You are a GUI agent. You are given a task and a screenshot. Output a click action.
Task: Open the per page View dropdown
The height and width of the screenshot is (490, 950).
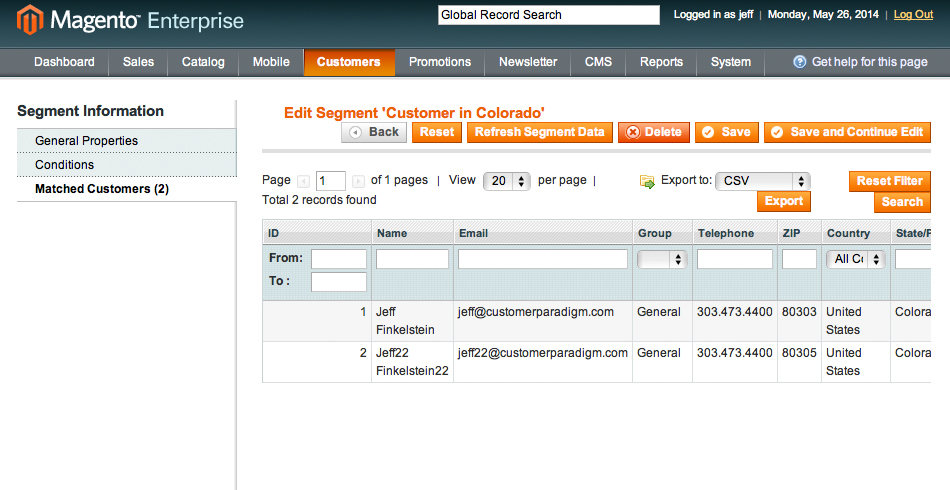coord(507,181)
